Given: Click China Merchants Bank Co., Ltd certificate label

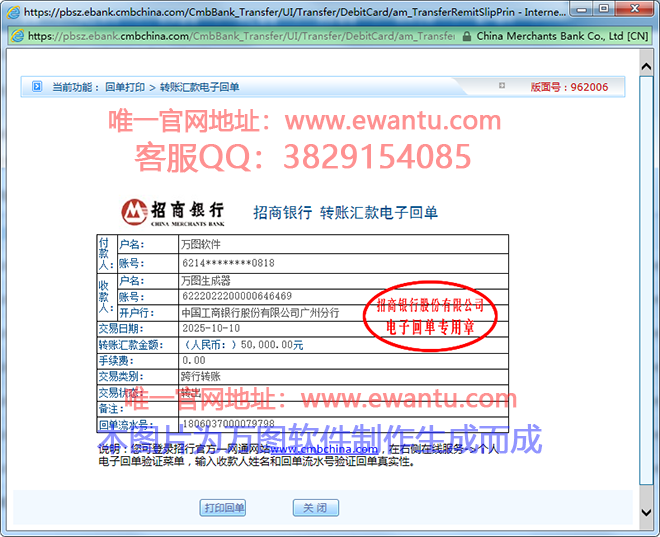Looking at the screenshot, I should pyautogui.click(x=562, y=36).
